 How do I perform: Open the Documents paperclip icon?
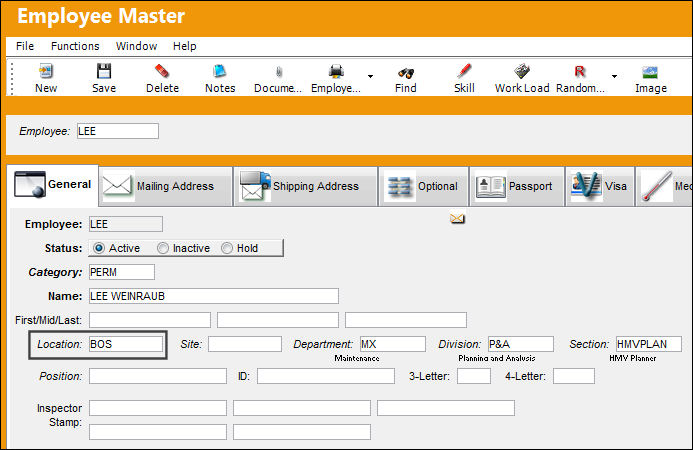point(278,72)
